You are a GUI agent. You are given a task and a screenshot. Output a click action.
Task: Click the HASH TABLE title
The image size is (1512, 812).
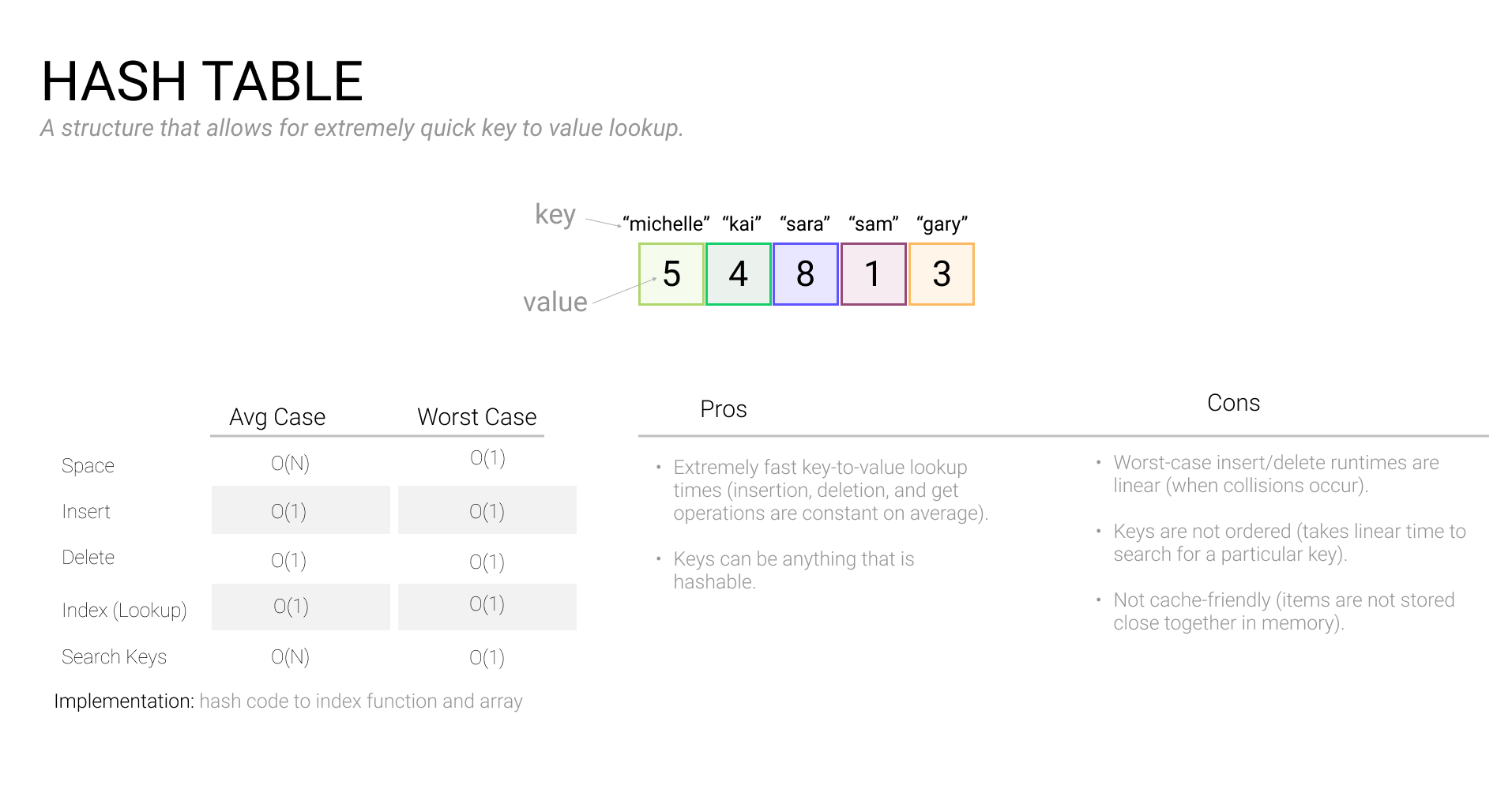[202, 81]
